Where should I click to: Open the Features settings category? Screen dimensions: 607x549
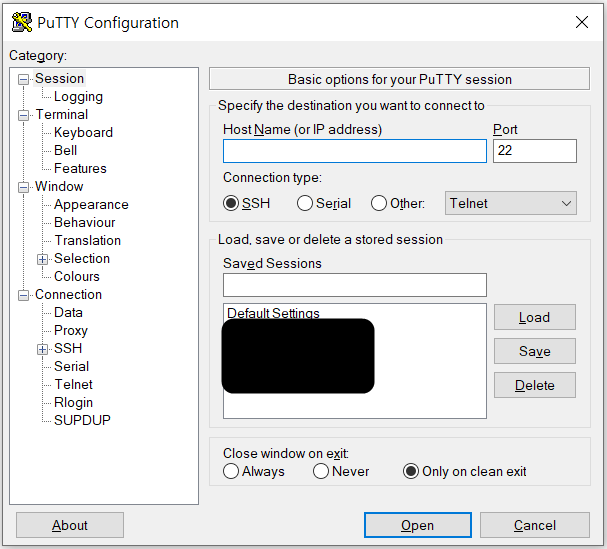(x=80, y=168)
